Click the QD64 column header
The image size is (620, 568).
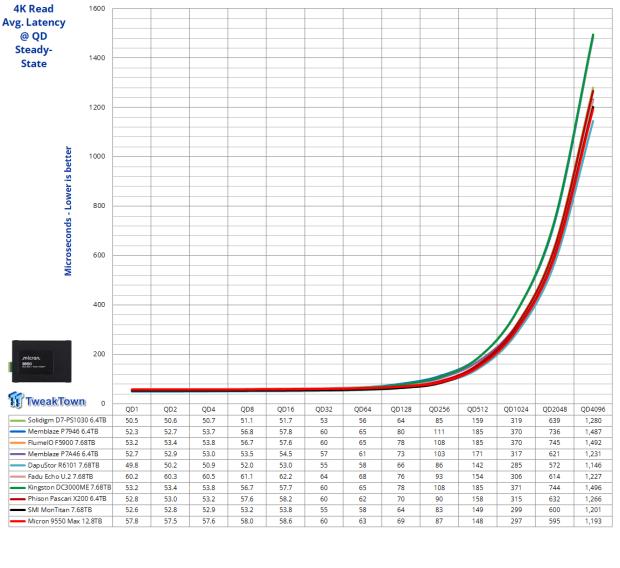pos(362,410)
